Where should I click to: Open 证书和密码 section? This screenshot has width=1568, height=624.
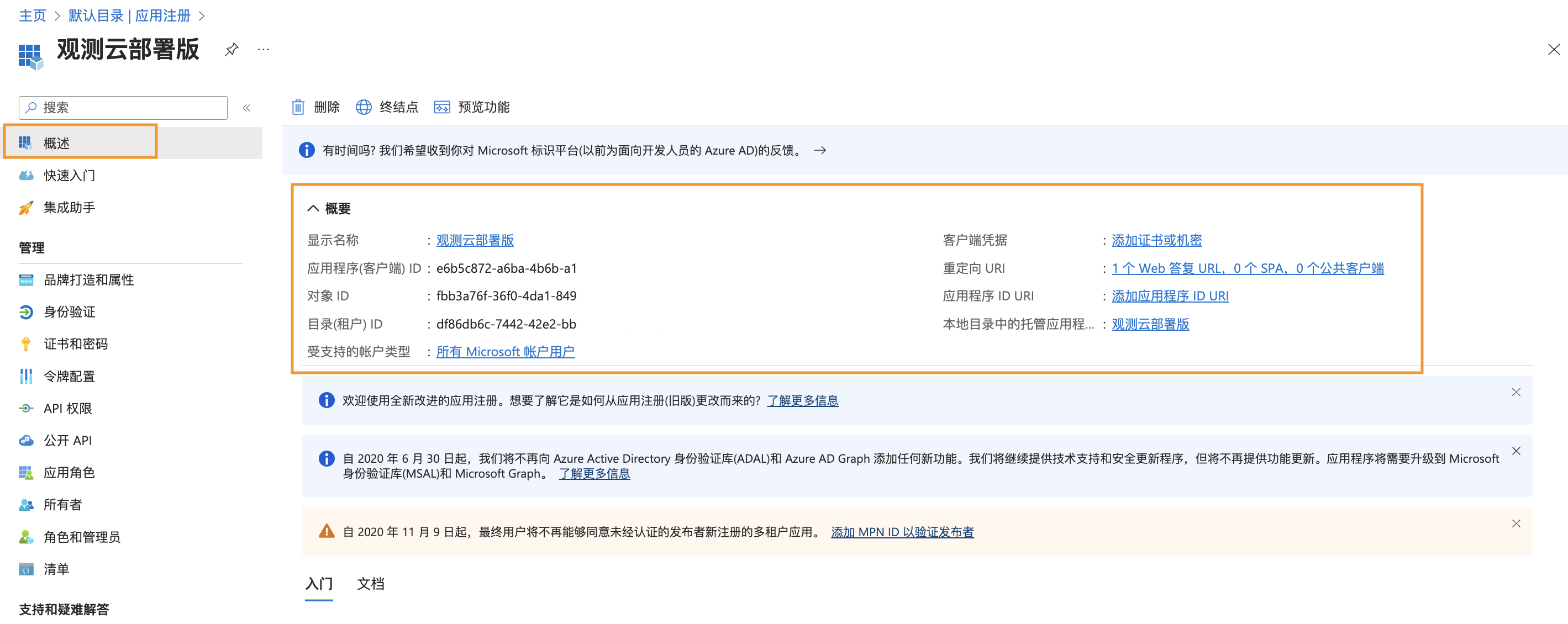[76, 344]
